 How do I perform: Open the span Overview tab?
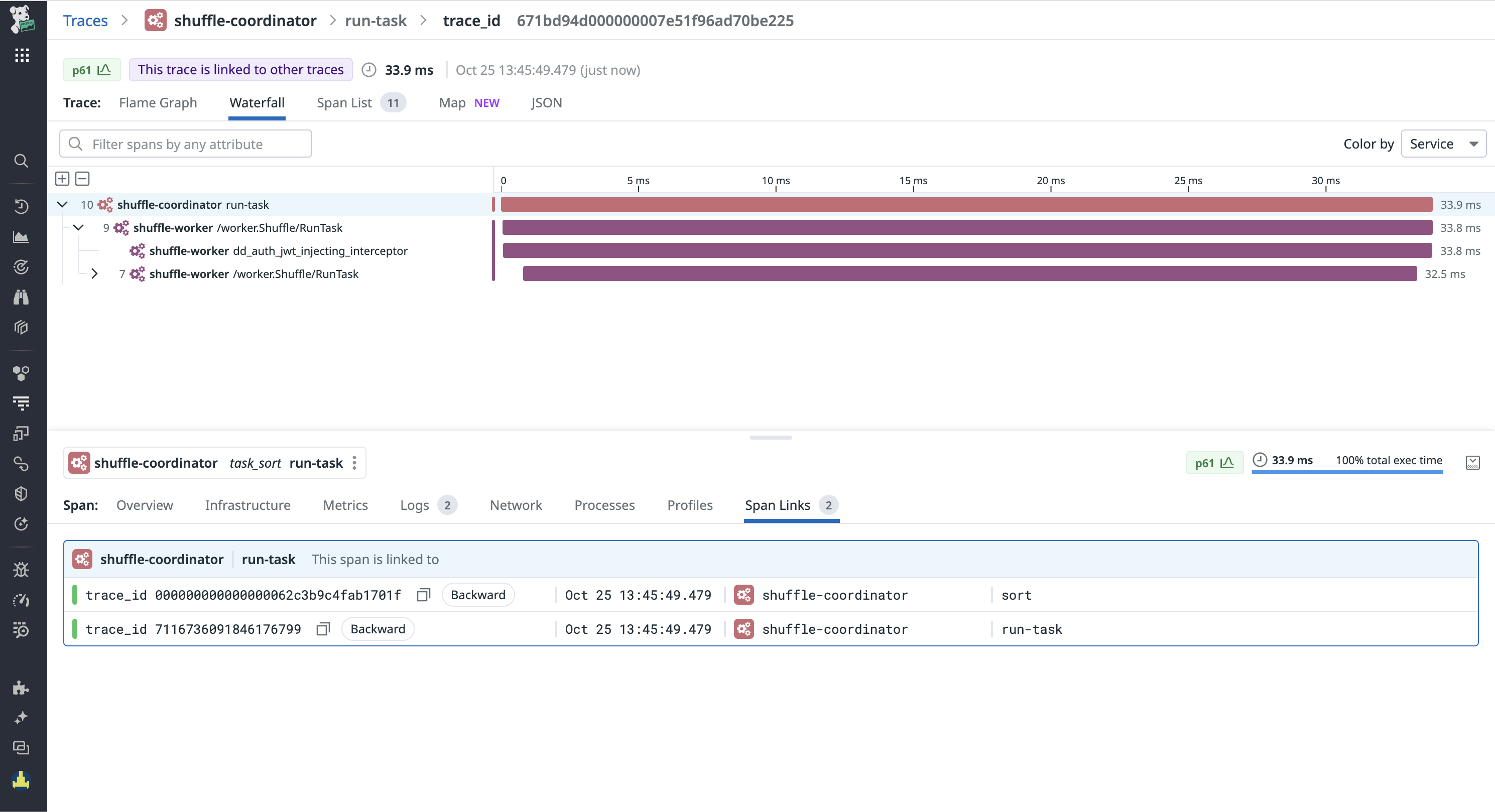pos(145,505)
